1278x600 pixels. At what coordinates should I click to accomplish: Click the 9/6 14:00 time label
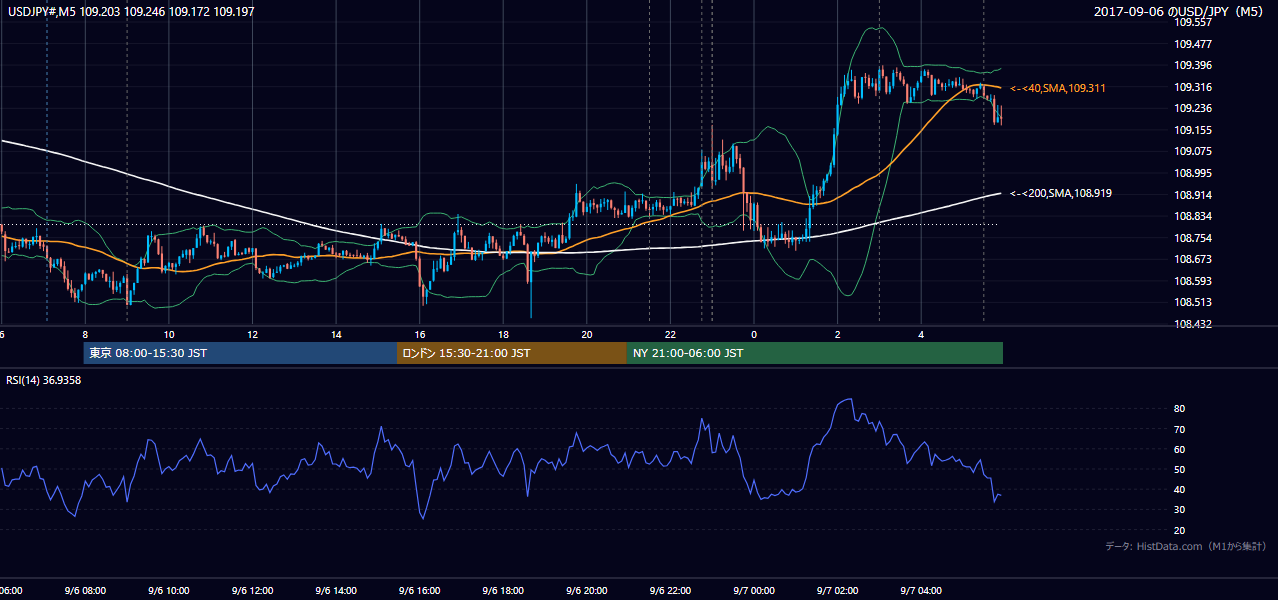pyautogui.click(x=336, y=590)
